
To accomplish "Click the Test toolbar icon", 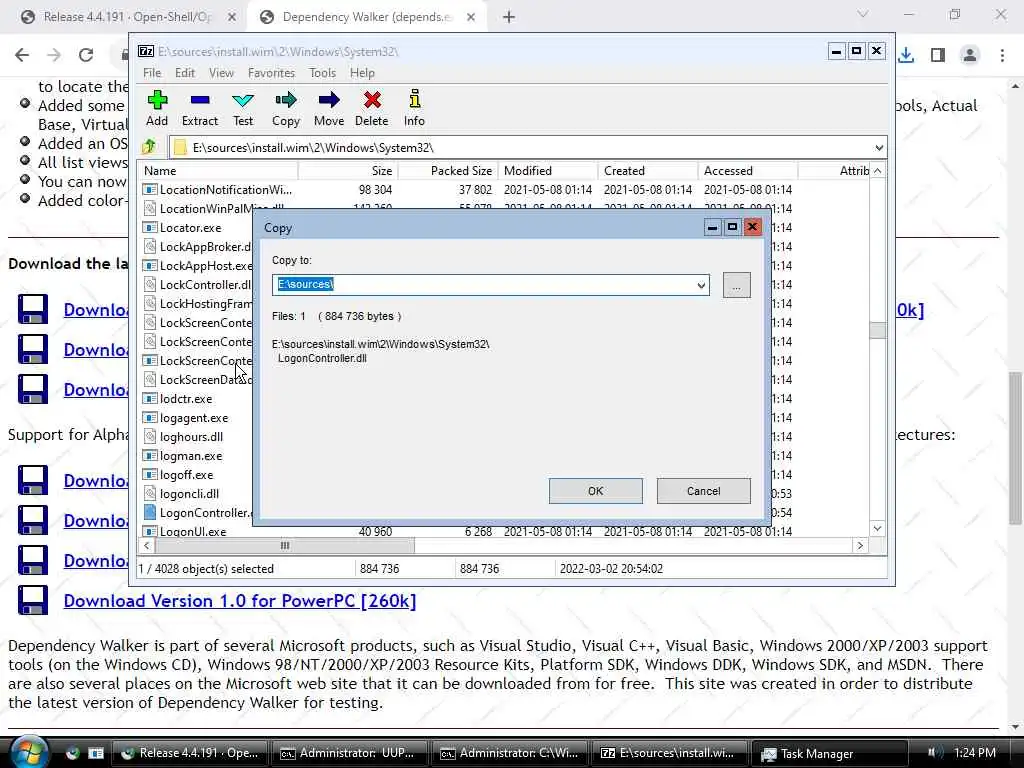I will [243, 100].
